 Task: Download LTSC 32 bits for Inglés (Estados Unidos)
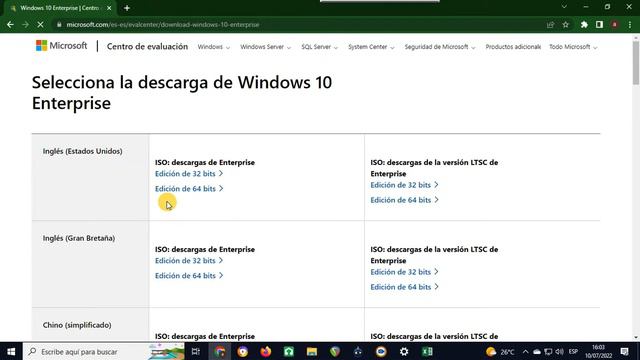pos(404,185)
